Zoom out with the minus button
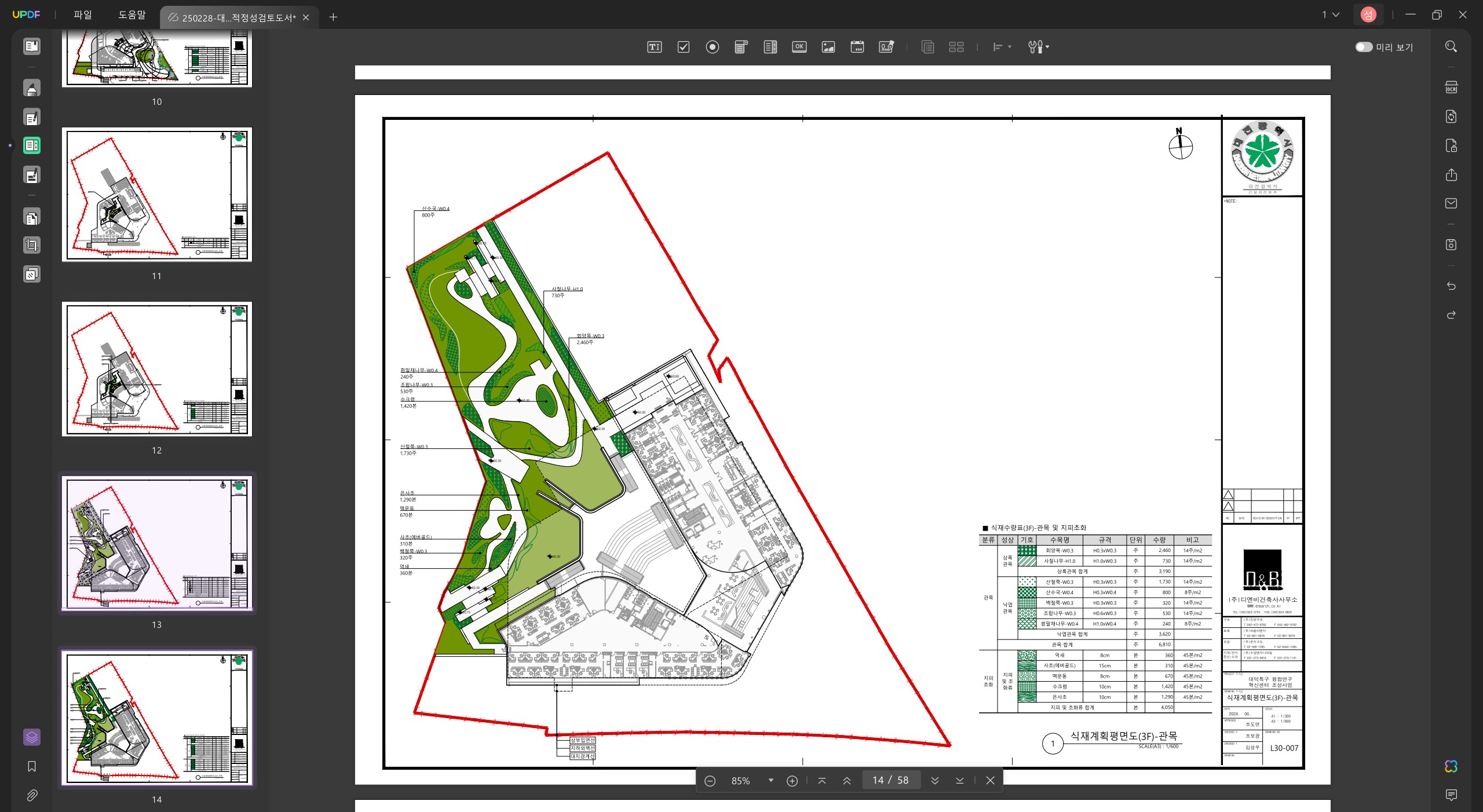The image size is (1483, 812). point(710,781)
